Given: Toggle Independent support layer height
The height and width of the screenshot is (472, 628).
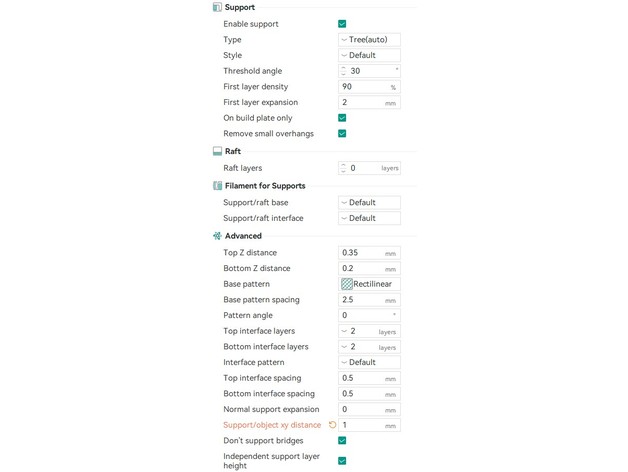Looking at the screenshot, I should (x=342, y=461).
